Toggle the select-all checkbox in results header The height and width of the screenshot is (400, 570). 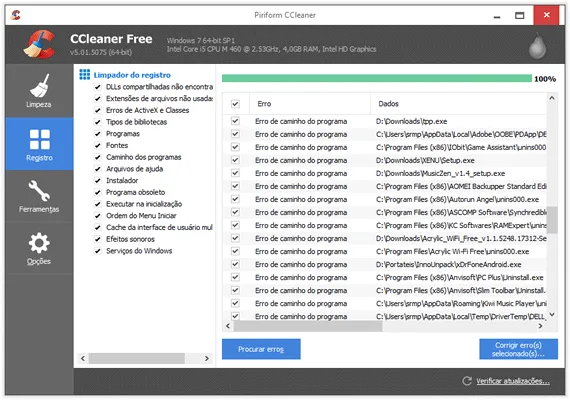point(235,104)
